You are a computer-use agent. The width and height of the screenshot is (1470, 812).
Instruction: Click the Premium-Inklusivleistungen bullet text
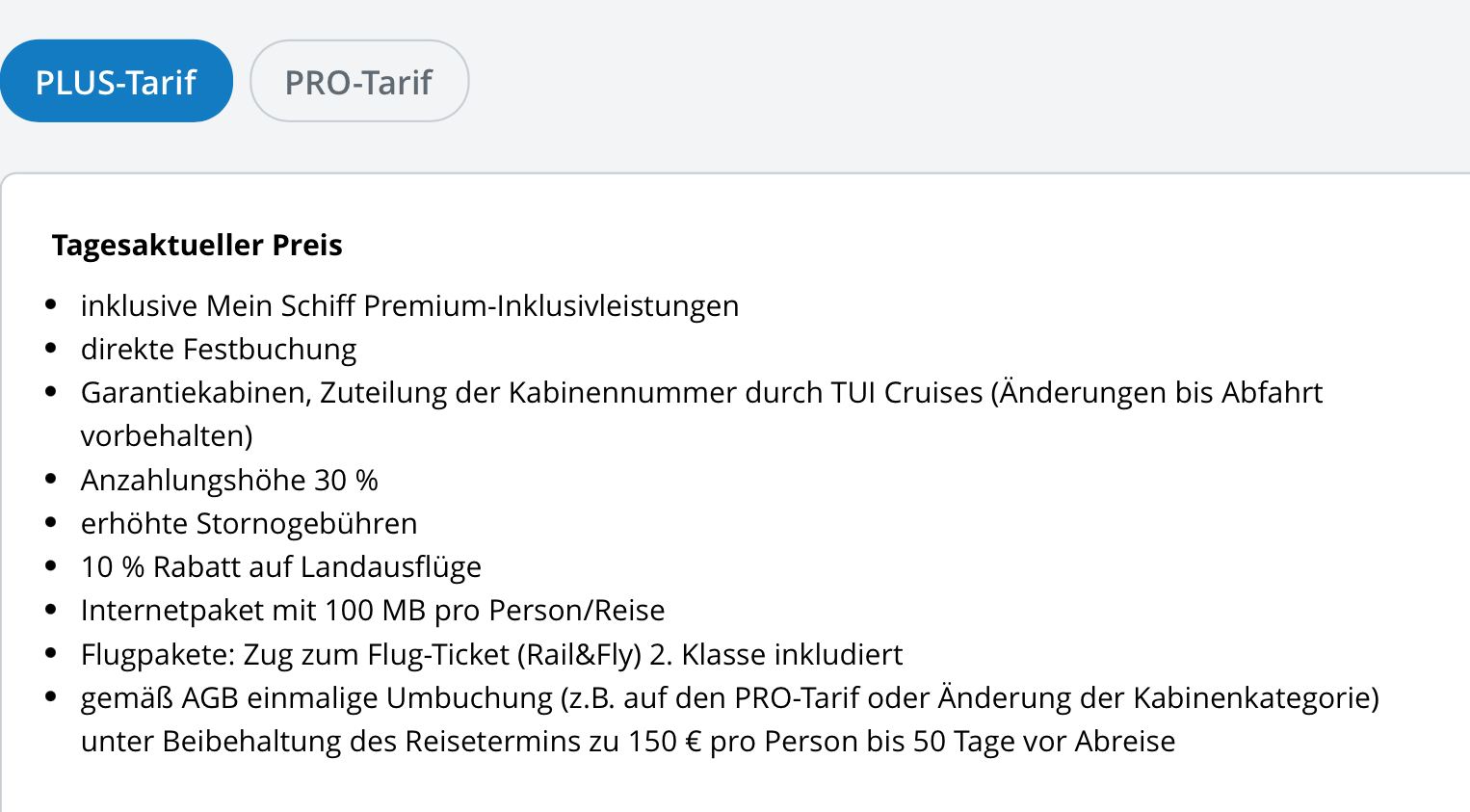[551, 305]
